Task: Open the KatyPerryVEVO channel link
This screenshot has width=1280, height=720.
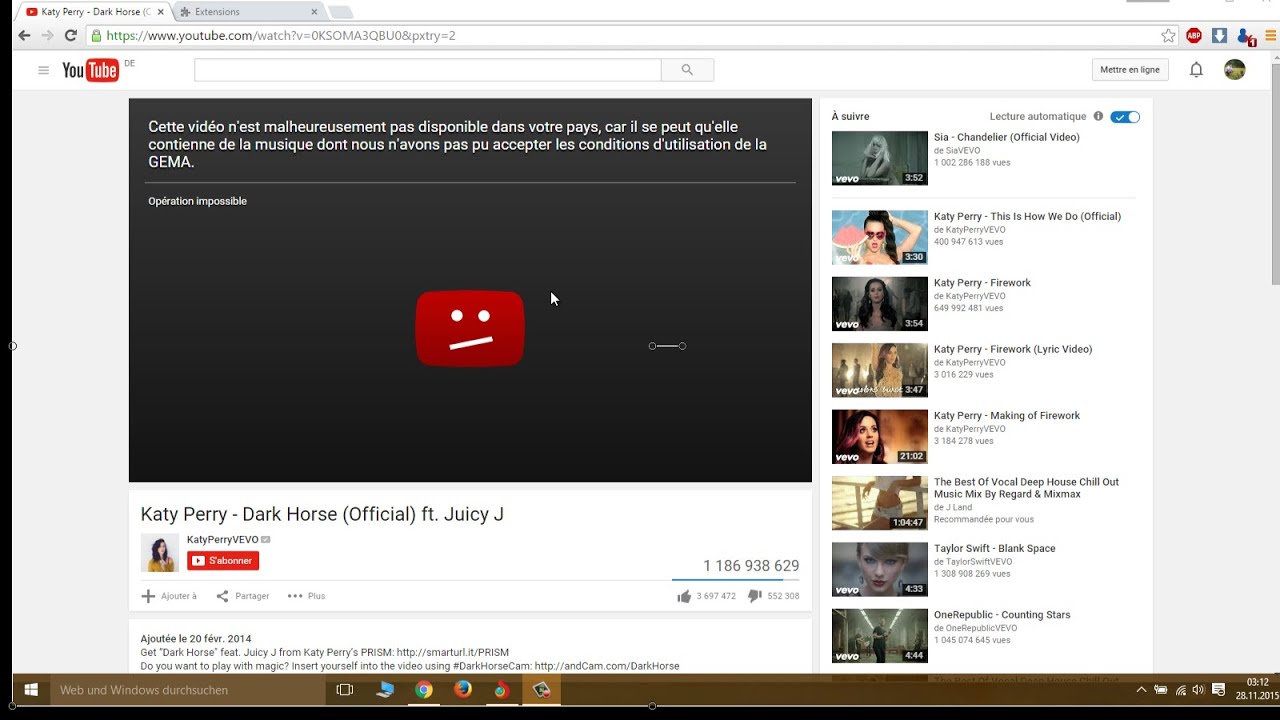Action: tap(222, 539)
